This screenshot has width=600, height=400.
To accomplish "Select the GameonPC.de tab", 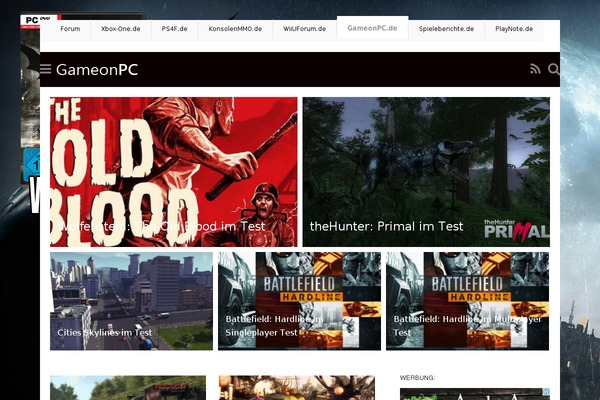I will pyautogui.click(x=372, y=28).
